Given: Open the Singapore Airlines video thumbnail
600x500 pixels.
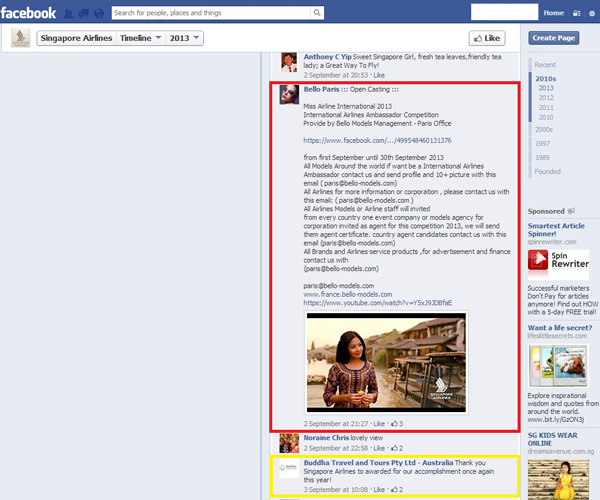Looking at the screenshot, I should (385, 361).
